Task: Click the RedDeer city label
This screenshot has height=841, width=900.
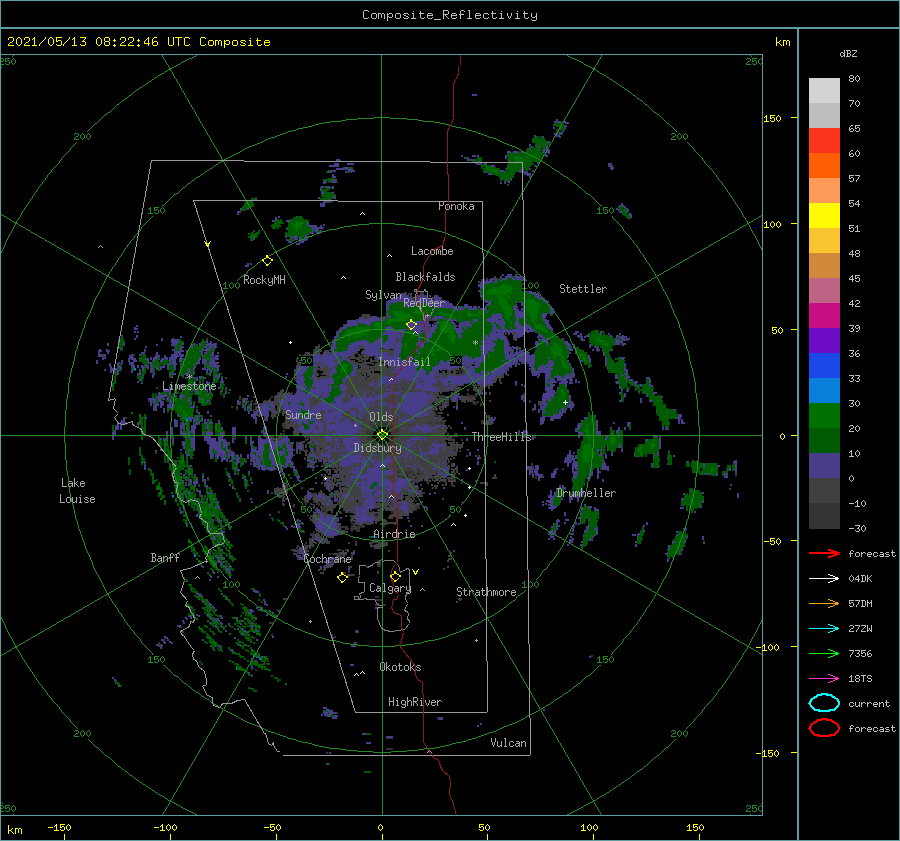Action: 424,303
